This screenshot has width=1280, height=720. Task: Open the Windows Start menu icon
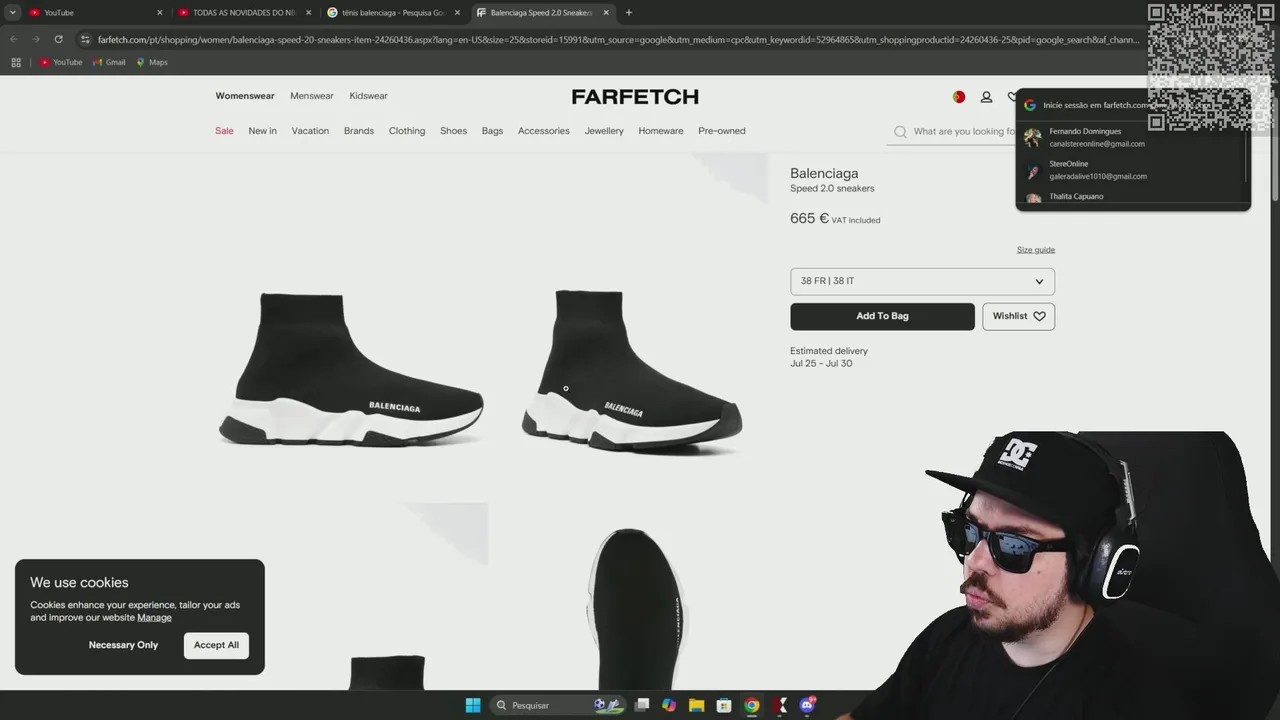pos(473,705)
